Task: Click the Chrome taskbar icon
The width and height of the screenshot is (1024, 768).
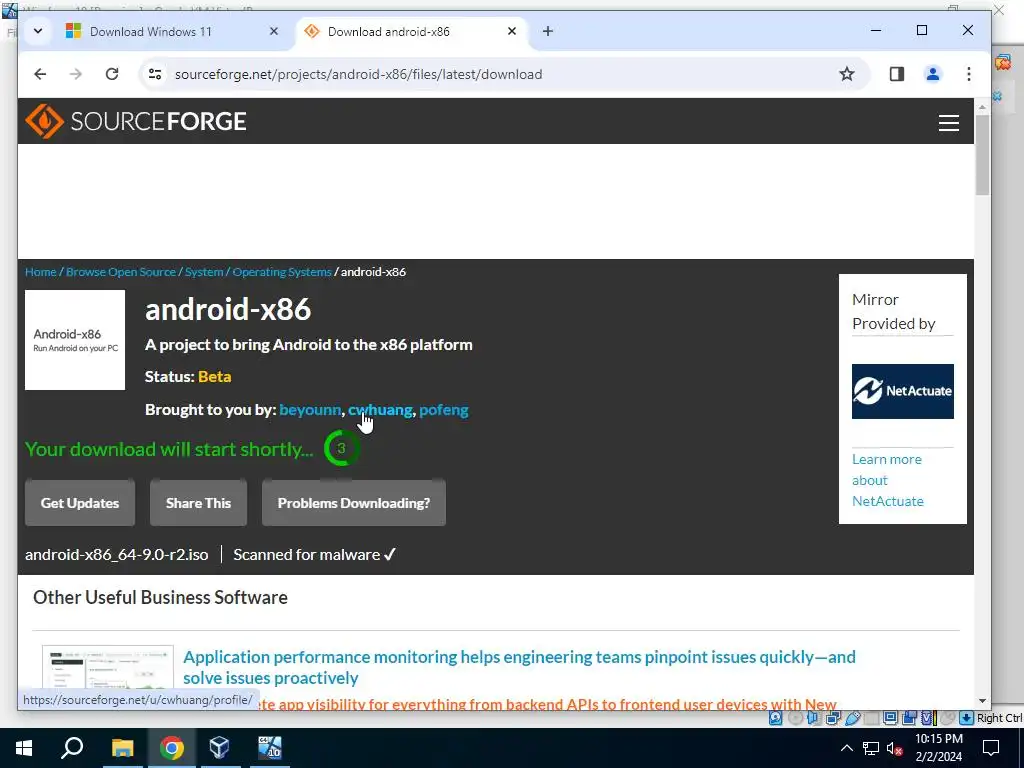Action: pyautogui.click(x=171, y=748)
